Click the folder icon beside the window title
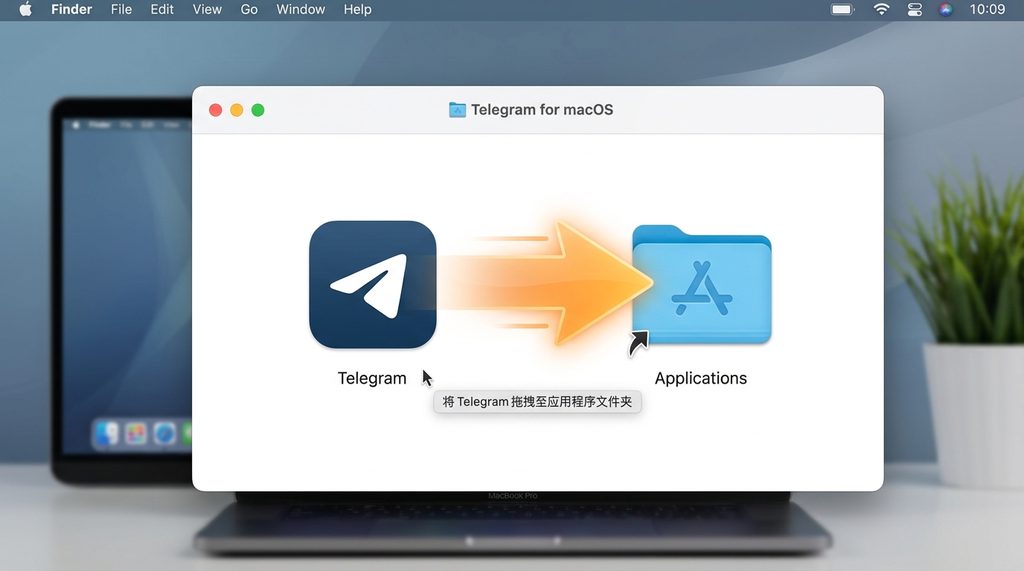1024x571 pixels. click(x=457, y=110)
